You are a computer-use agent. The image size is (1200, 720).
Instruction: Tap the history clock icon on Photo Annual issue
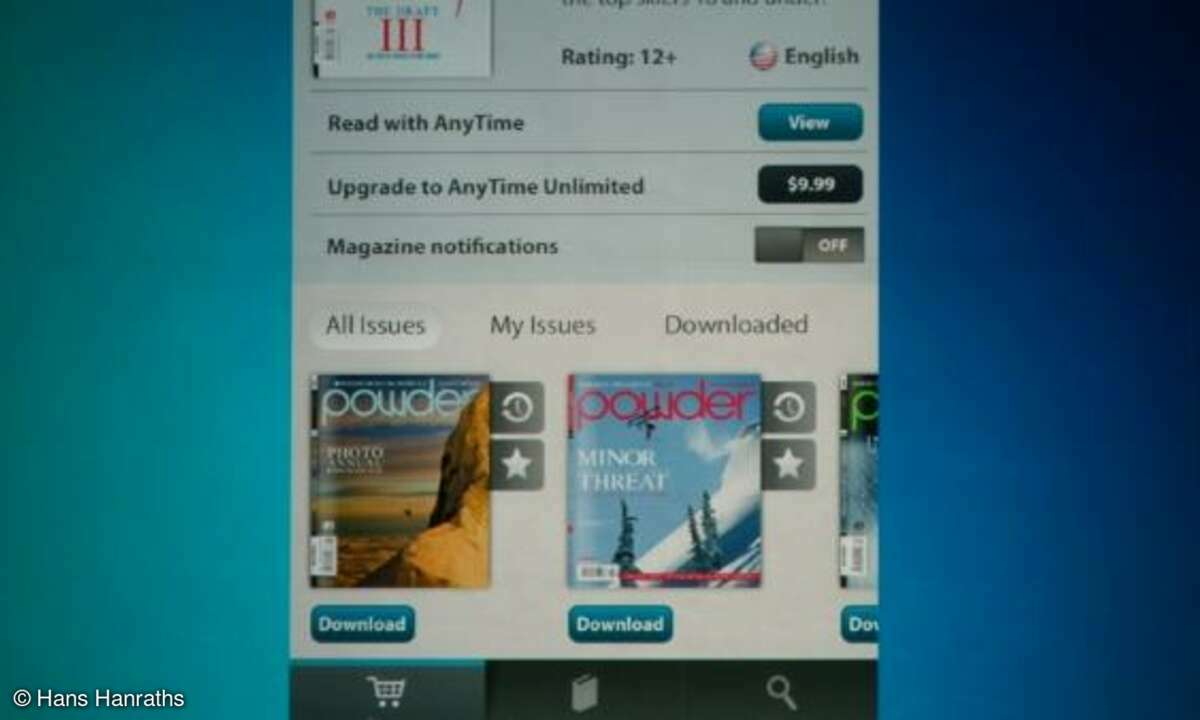[x=517, y=407]
